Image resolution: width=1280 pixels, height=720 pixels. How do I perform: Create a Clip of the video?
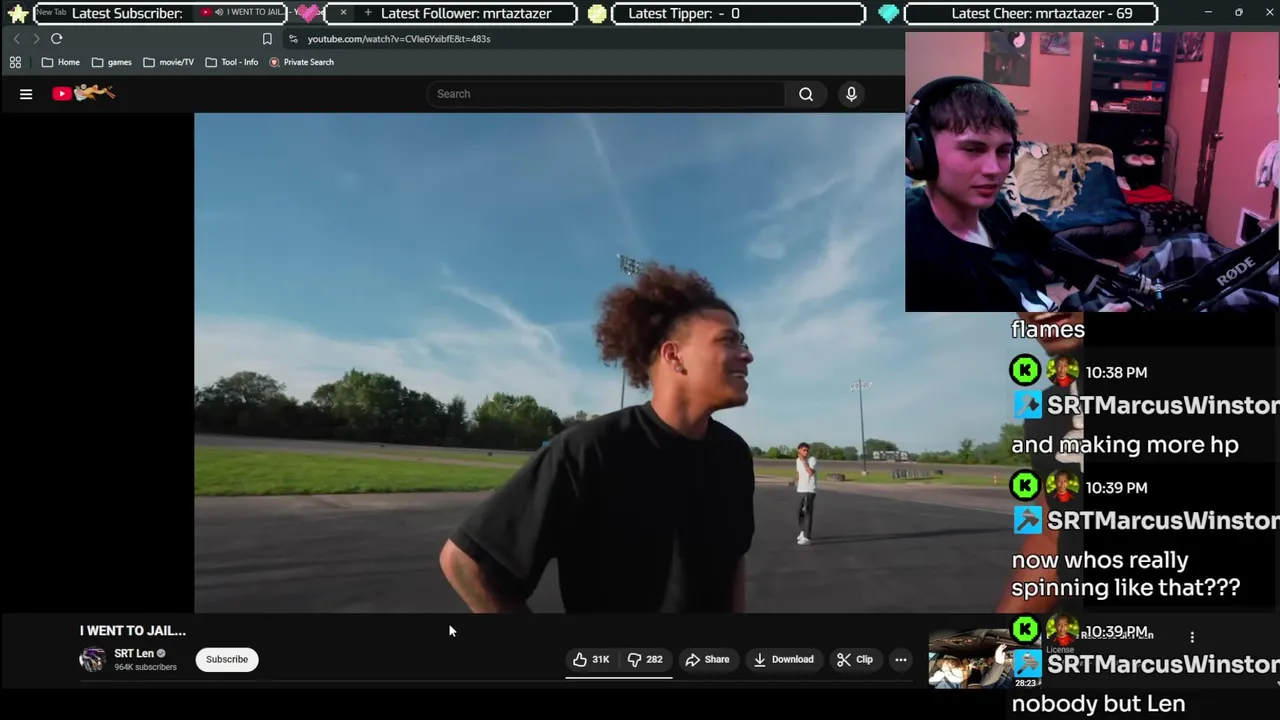coord(855,659)
